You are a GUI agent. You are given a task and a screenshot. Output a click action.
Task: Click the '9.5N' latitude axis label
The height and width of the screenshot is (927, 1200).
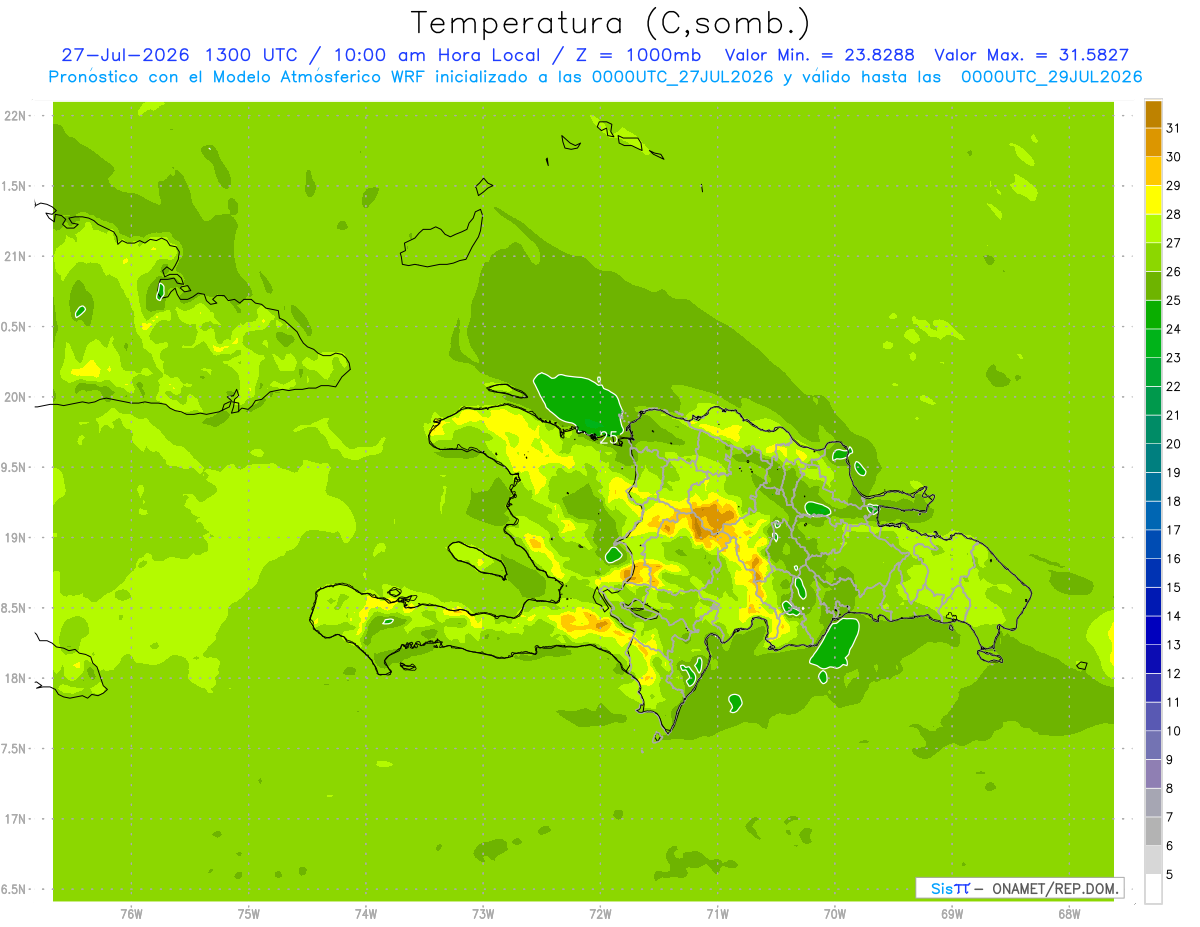[x=15, y=467]
